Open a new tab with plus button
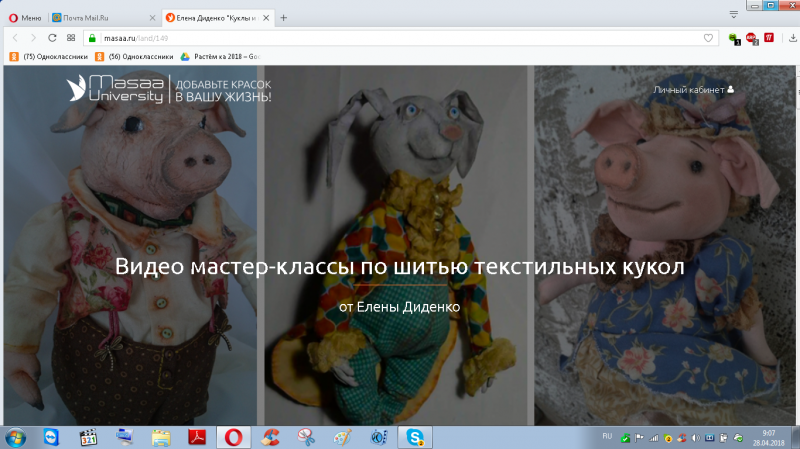This screenshot has width=800, height=449. pyautogui.click(x=284, y=18)
